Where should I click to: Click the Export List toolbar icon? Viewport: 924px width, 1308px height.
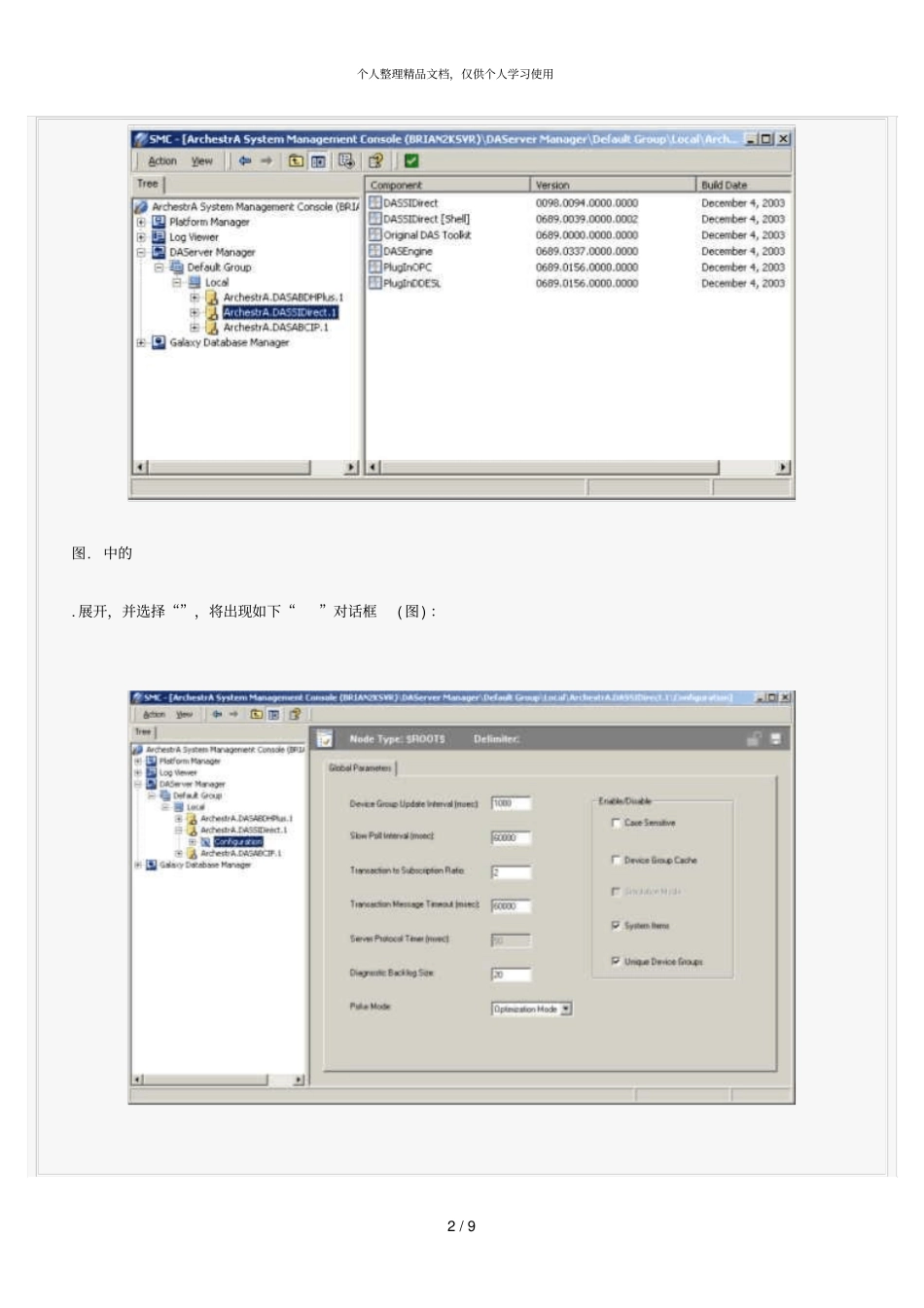click(x=346, y=161)
